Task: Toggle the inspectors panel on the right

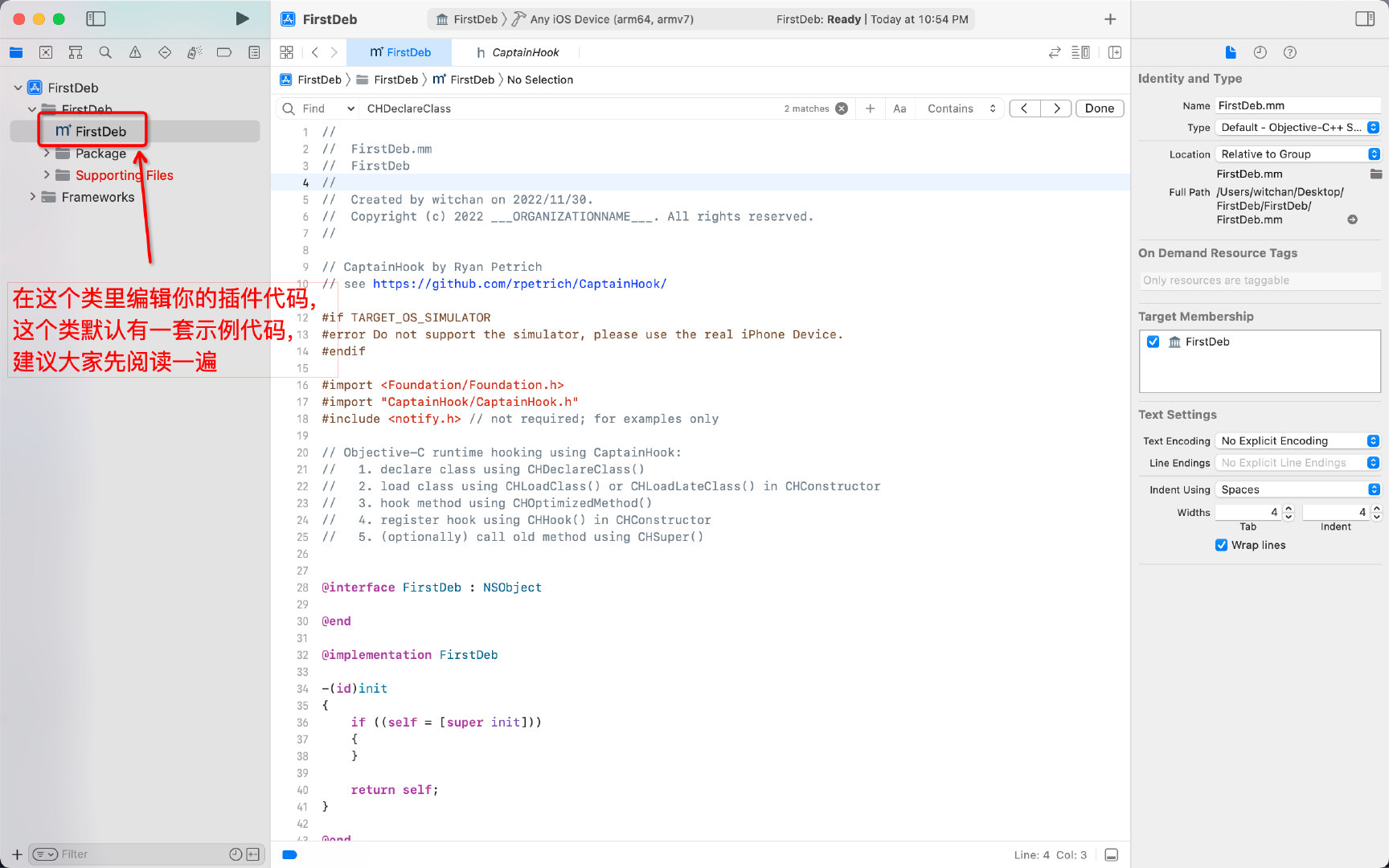Action: tap(1365, 18)
